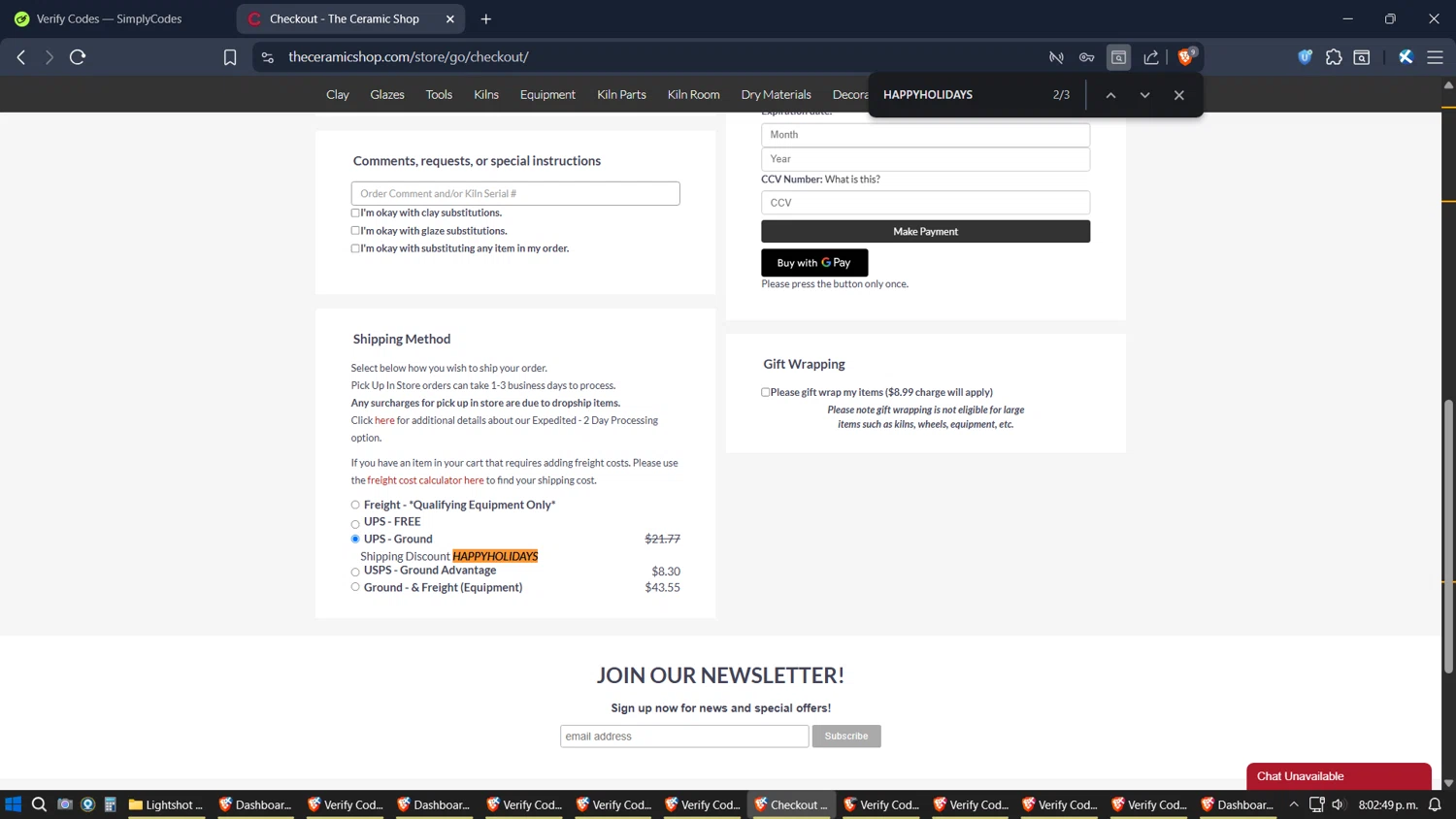The width and height of the screenshot is (1456, 819).
Task: Switch to Verify Codes — SimplyCodes tab
Action: click(110, 18)
